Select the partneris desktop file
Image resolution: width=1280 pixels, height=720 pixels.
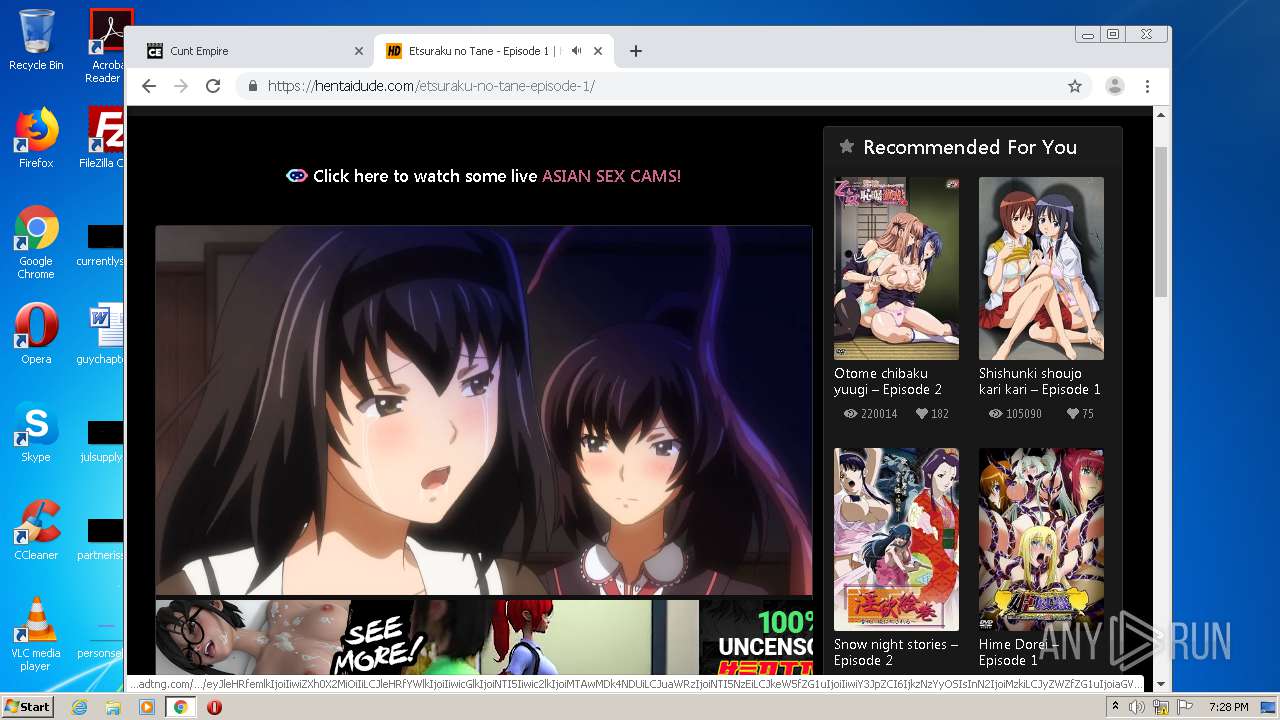coord(103,540)
